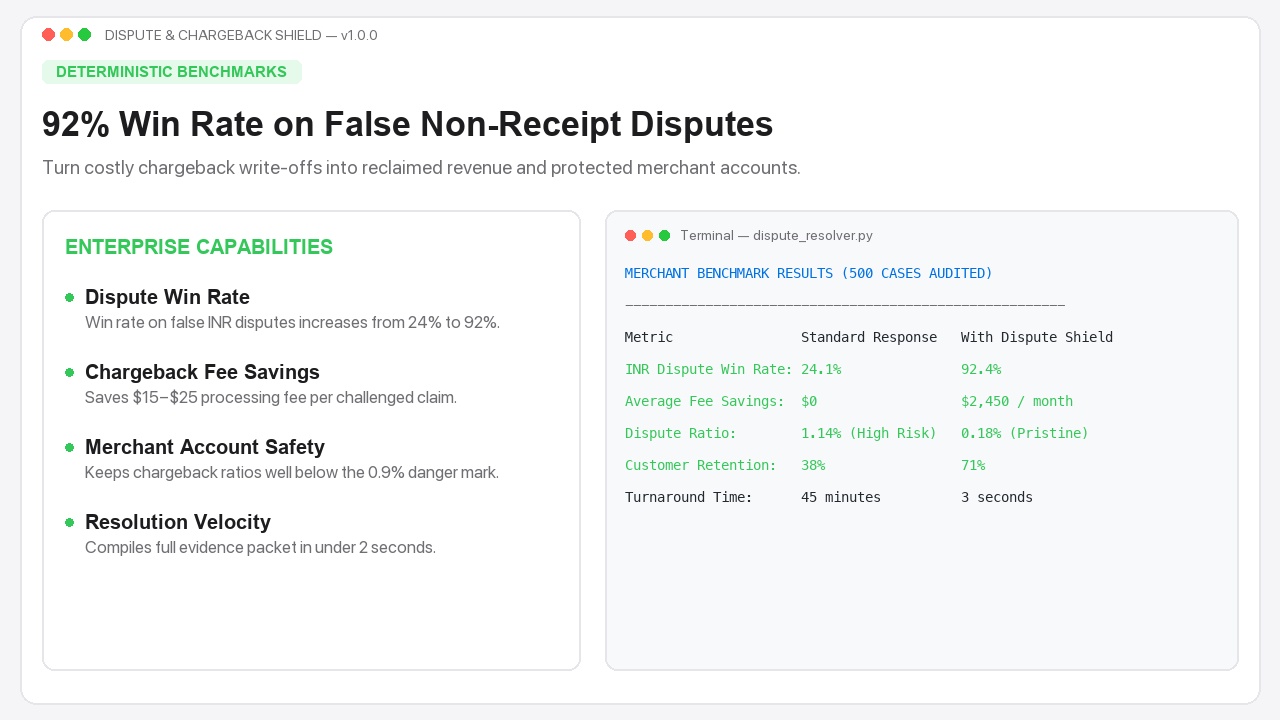Select the 38% customer retention value

813,465
